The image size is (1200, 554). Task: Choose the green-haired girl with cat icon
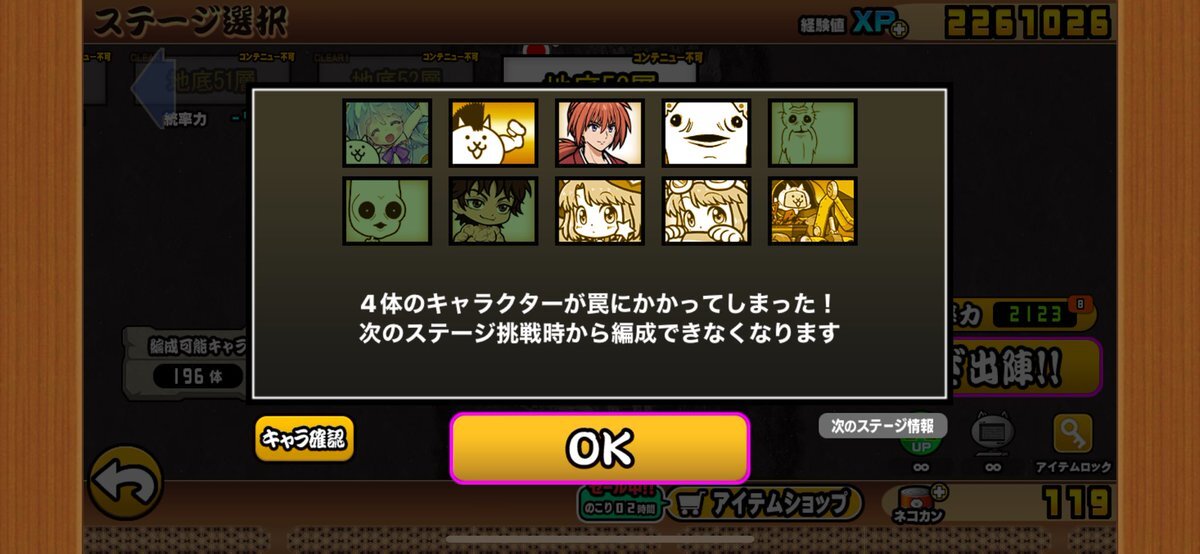coord(387,132)
